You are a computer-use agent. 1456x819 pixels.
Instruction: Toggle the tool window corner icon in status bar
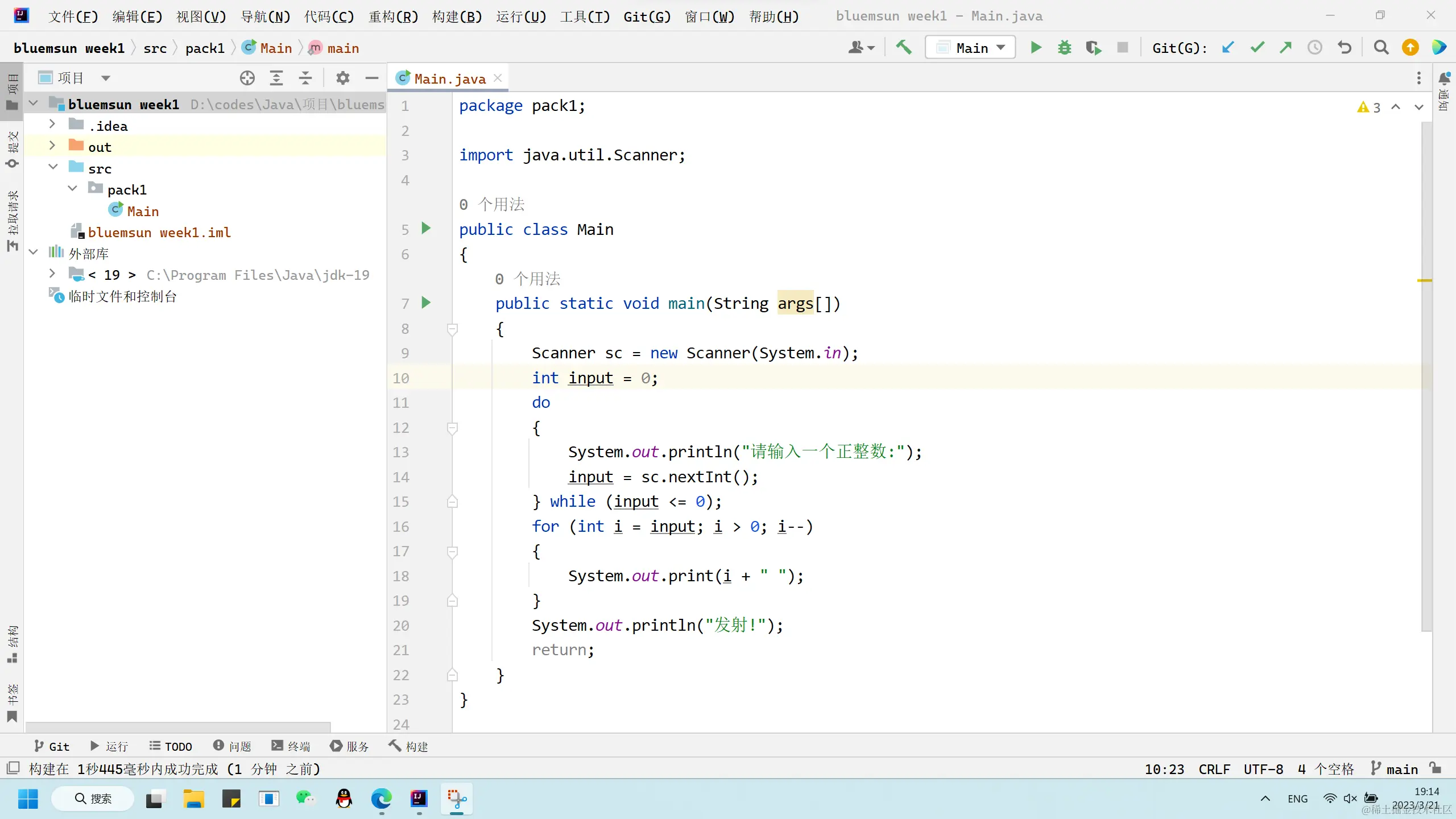pyautogui.click(x=13, y=768)
